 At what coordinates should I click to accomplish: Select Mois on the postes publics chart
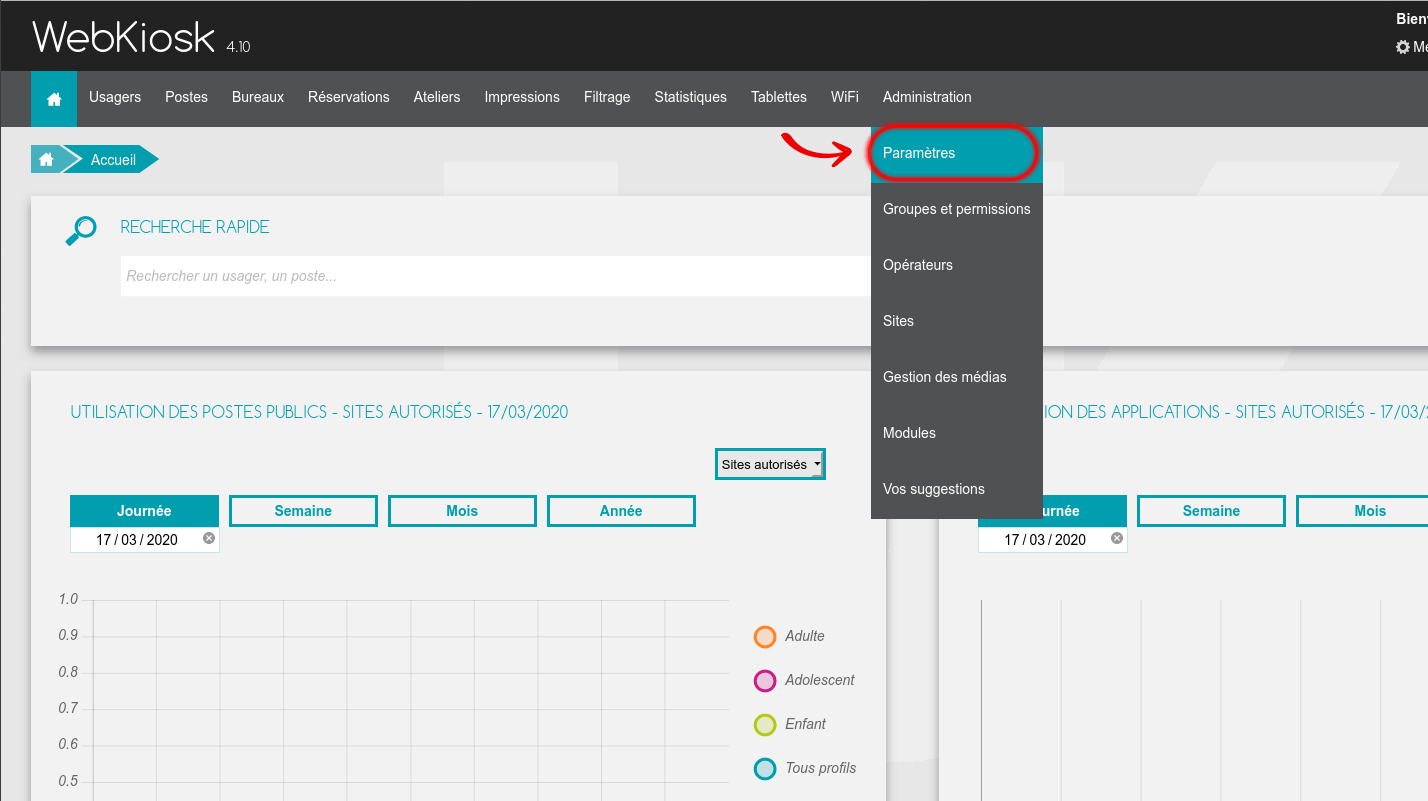coord(462,511)
